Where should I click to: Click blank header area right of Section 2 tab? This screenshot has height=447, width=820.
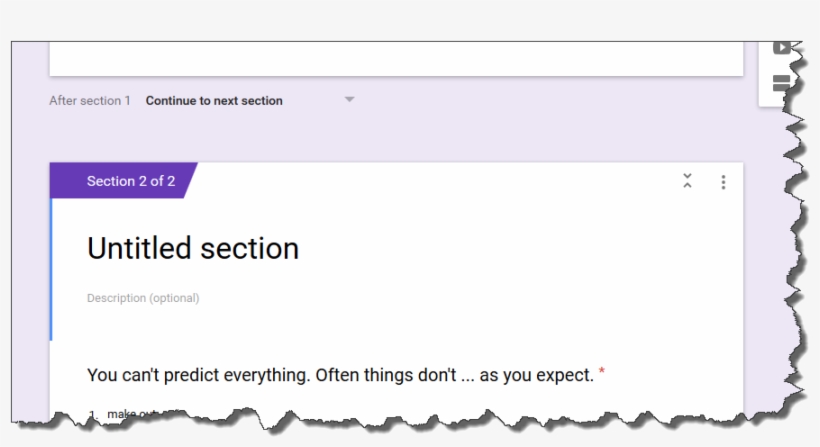tap(430, 181)
